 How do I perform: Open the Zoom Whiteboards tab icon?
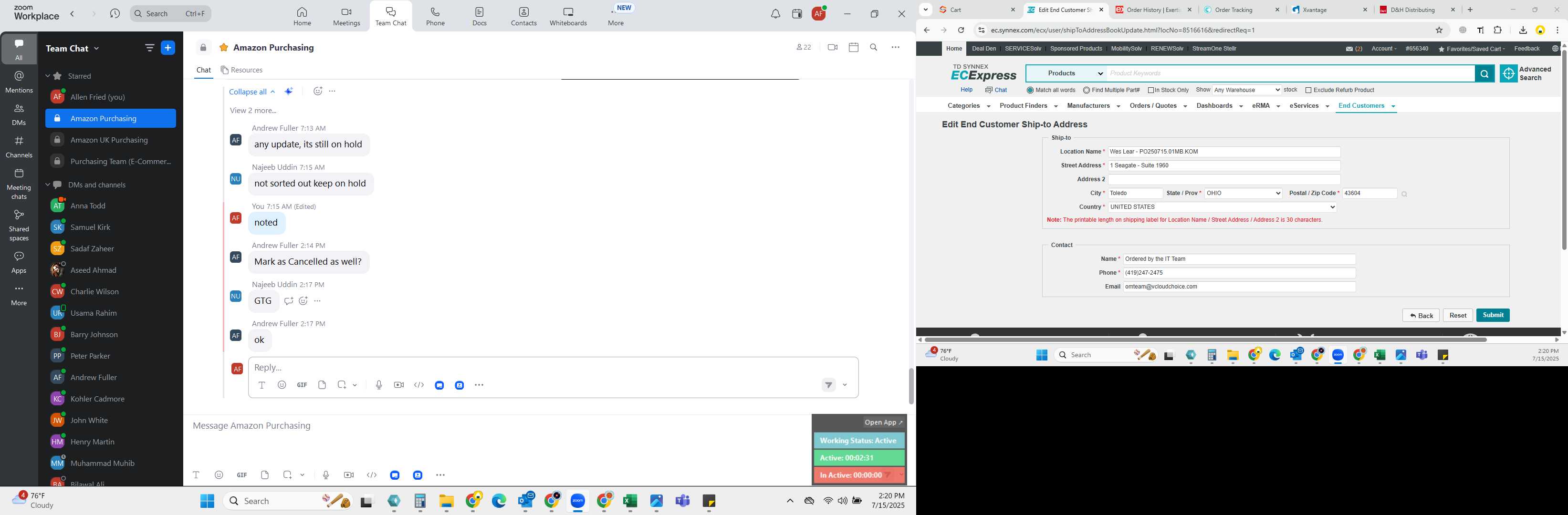pyautogui.click(x=568, y=16)
